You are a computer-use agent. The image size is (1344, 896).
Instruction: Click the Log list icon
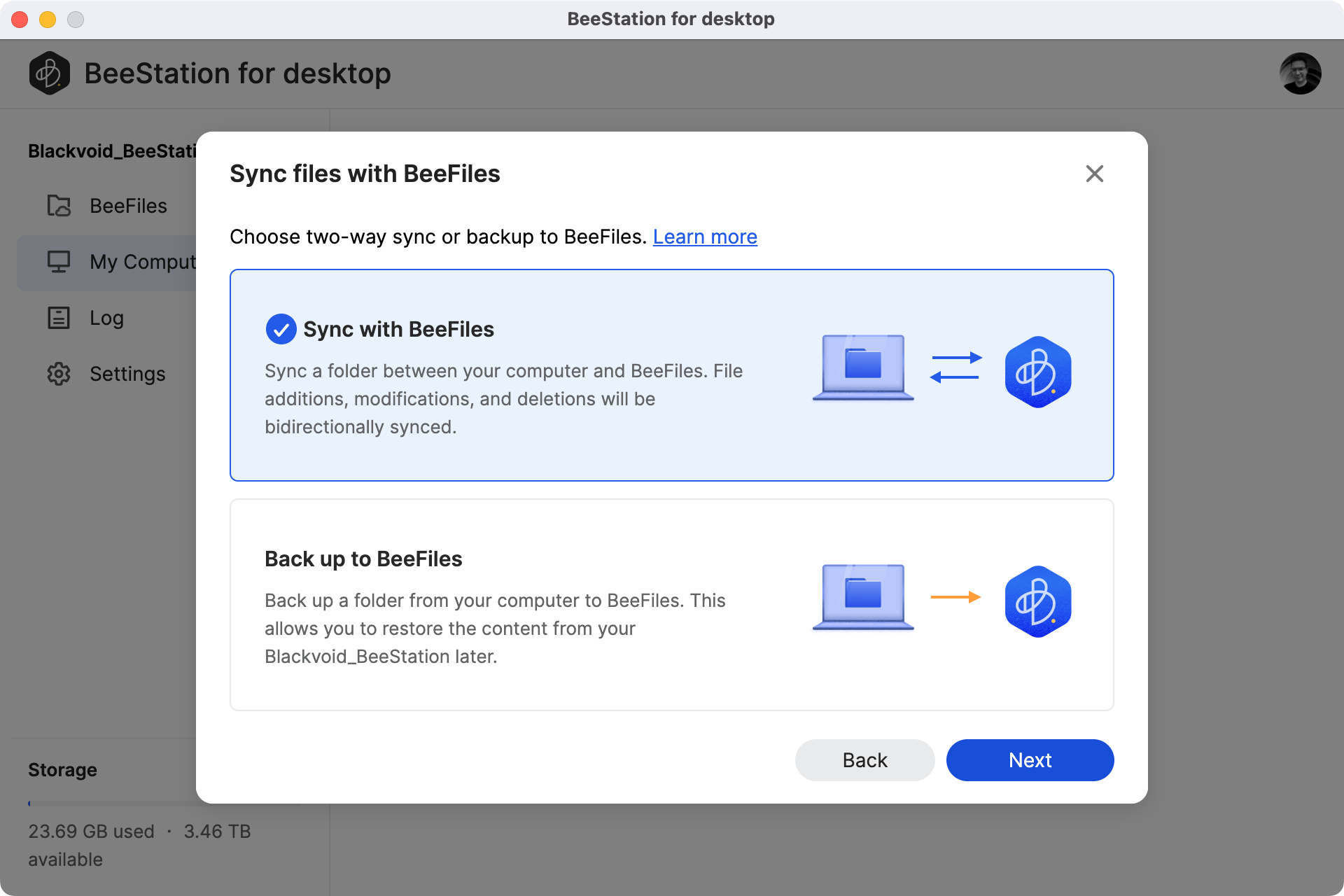[59, 318]
